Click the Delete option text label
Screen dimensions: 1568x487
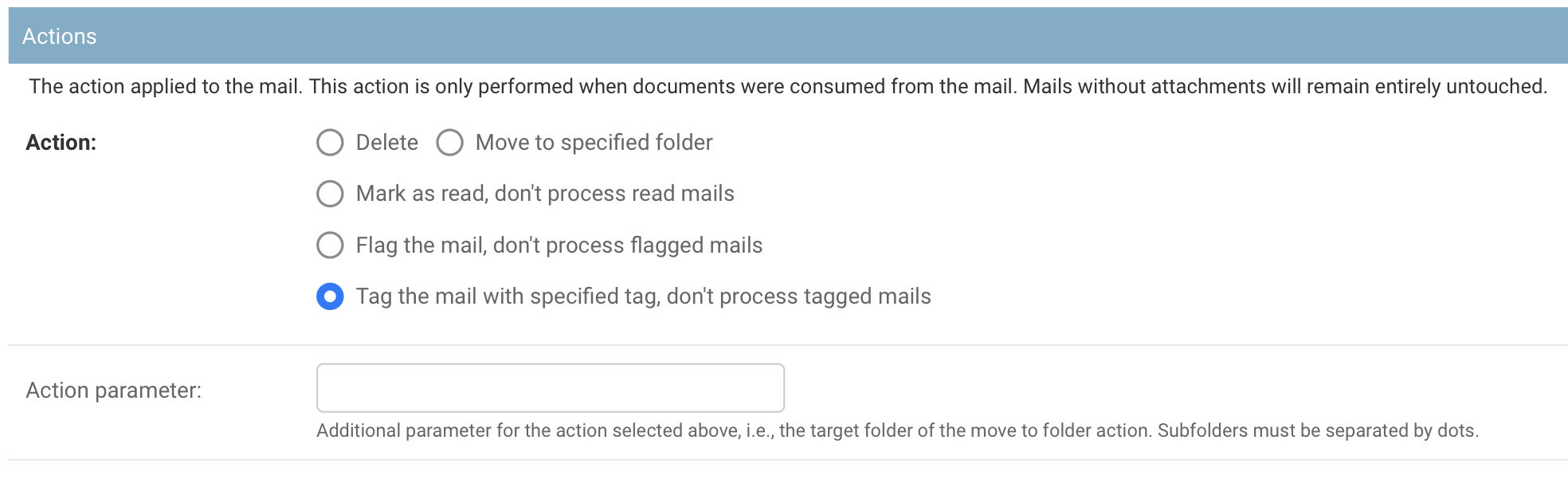[386, 143]
